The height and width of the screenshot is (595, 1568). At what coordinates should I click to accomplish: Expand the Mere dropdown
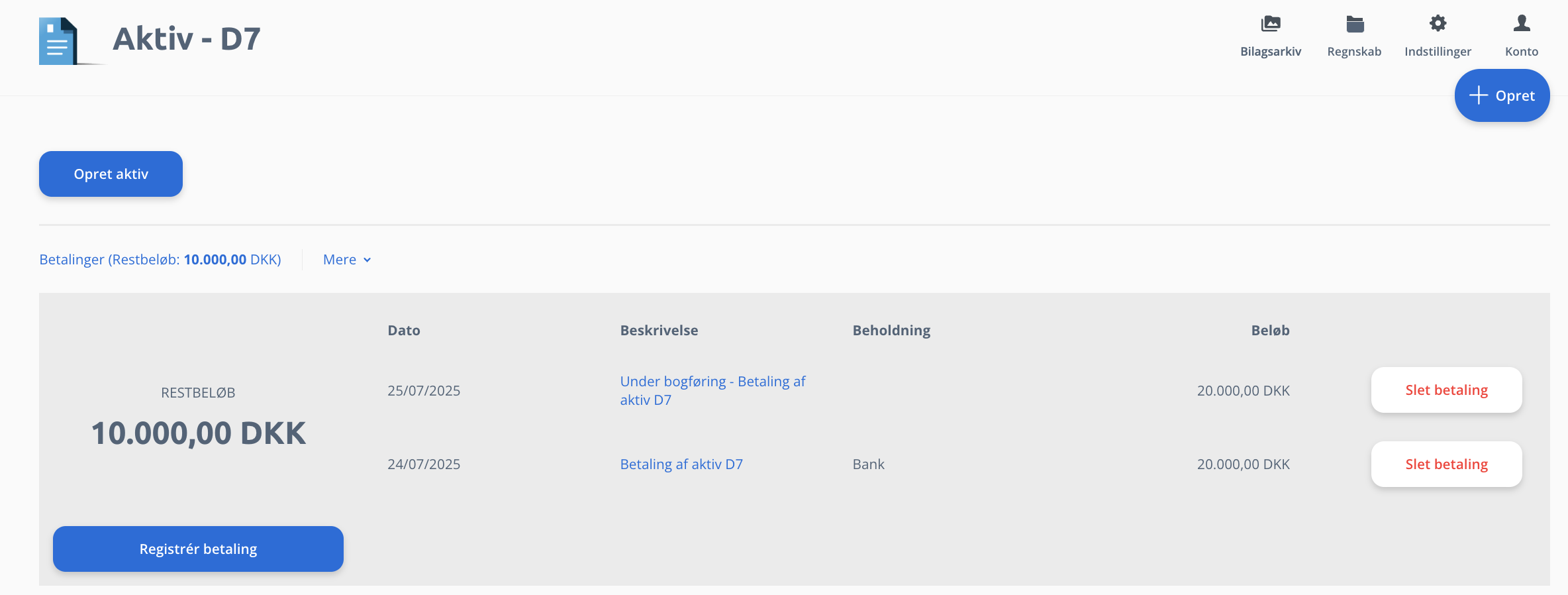(347, 260)
